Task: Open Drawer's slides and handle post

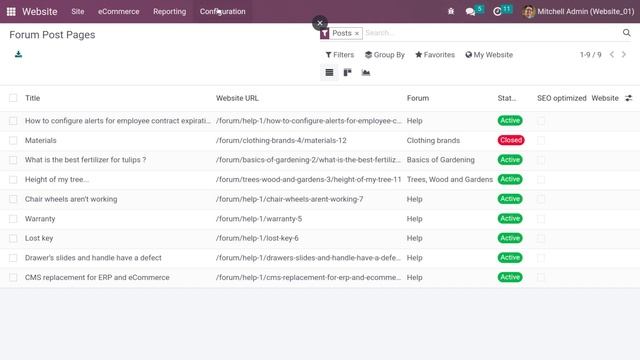Action: point(93,258)
